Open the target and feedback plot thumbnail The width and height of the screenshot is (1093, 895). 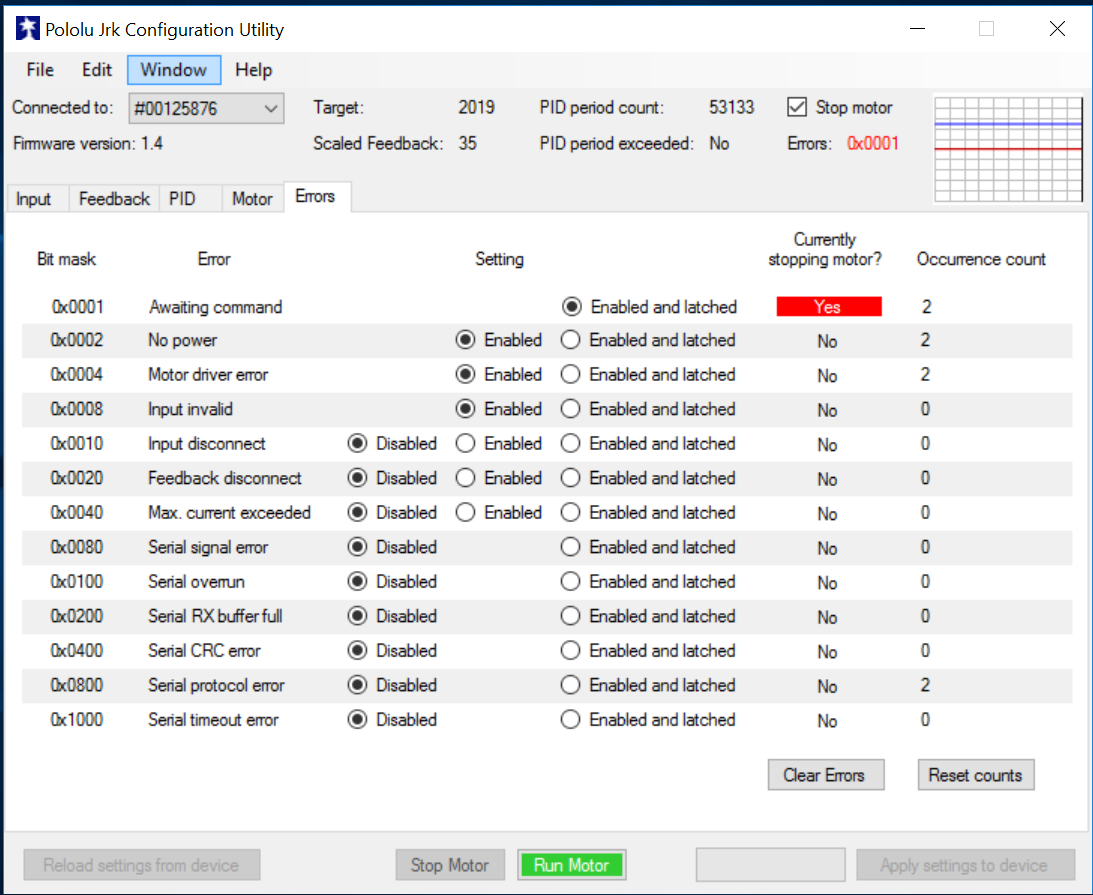[1008, 150]
